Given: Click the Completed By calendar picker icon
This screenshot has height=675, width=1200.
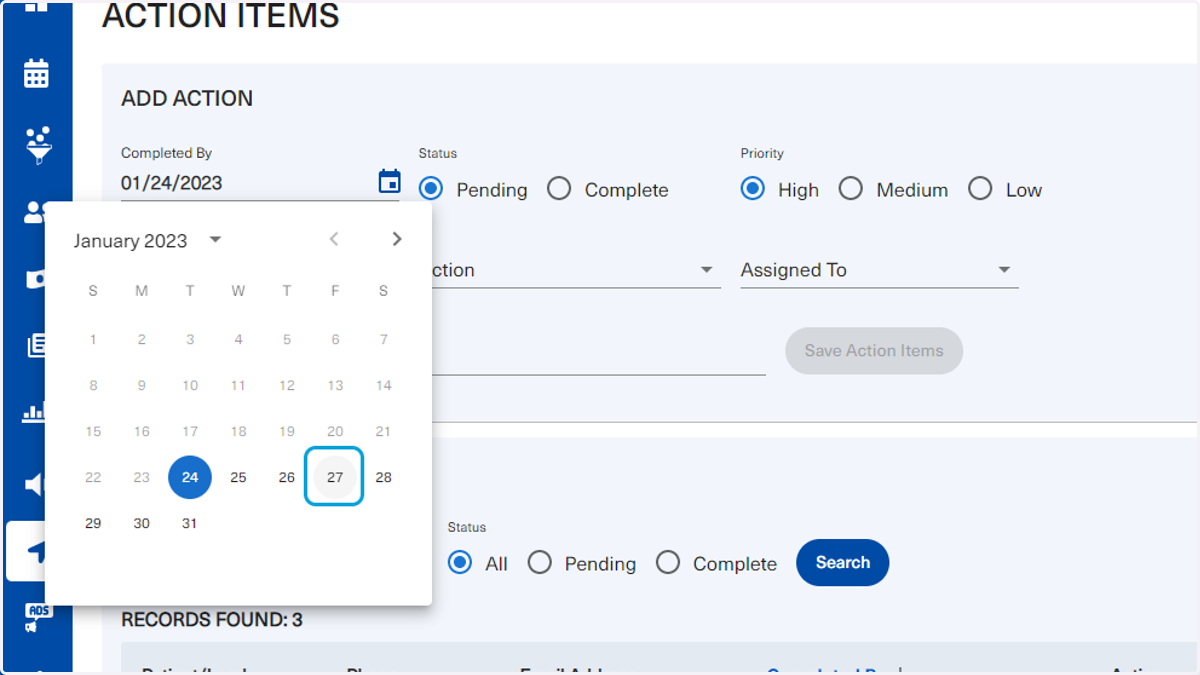Looking at the screenshot, I should tap(389, 182).
